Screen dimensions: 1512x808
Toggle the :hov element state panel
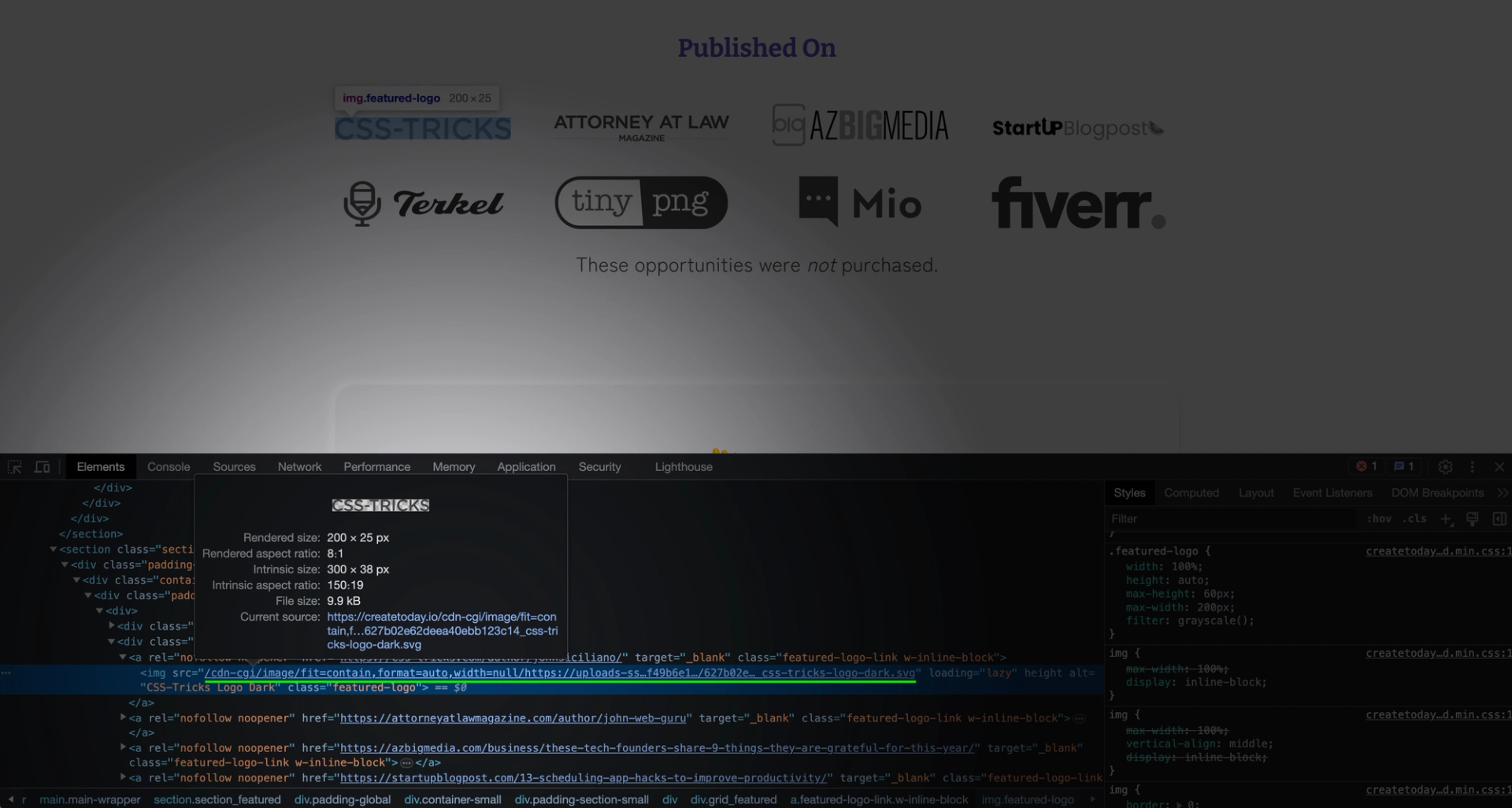click(x=1379, y=519)
